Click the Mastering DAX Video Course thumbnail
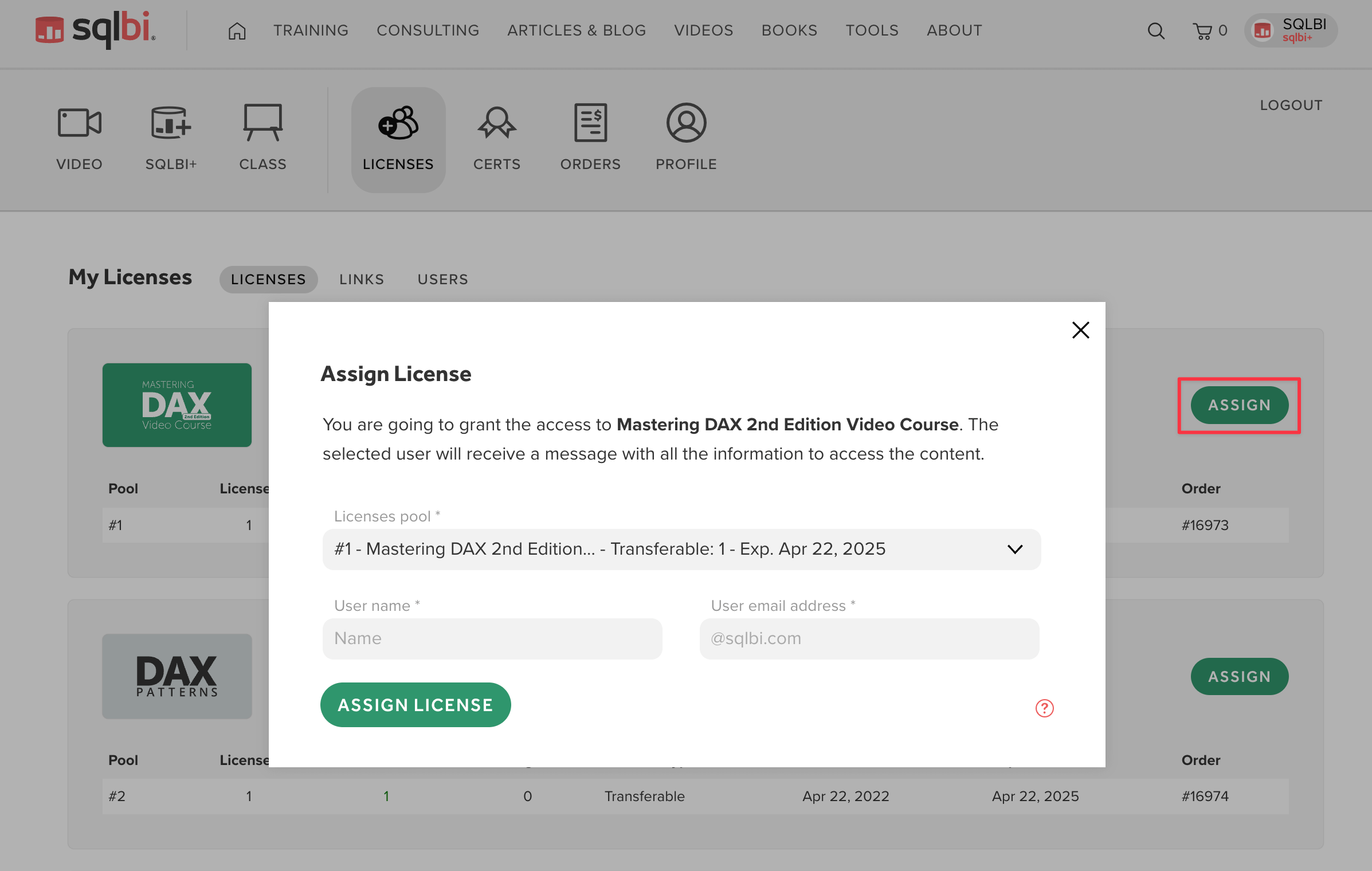Screen dimensions: 1372x871 (x=177, y=405)
